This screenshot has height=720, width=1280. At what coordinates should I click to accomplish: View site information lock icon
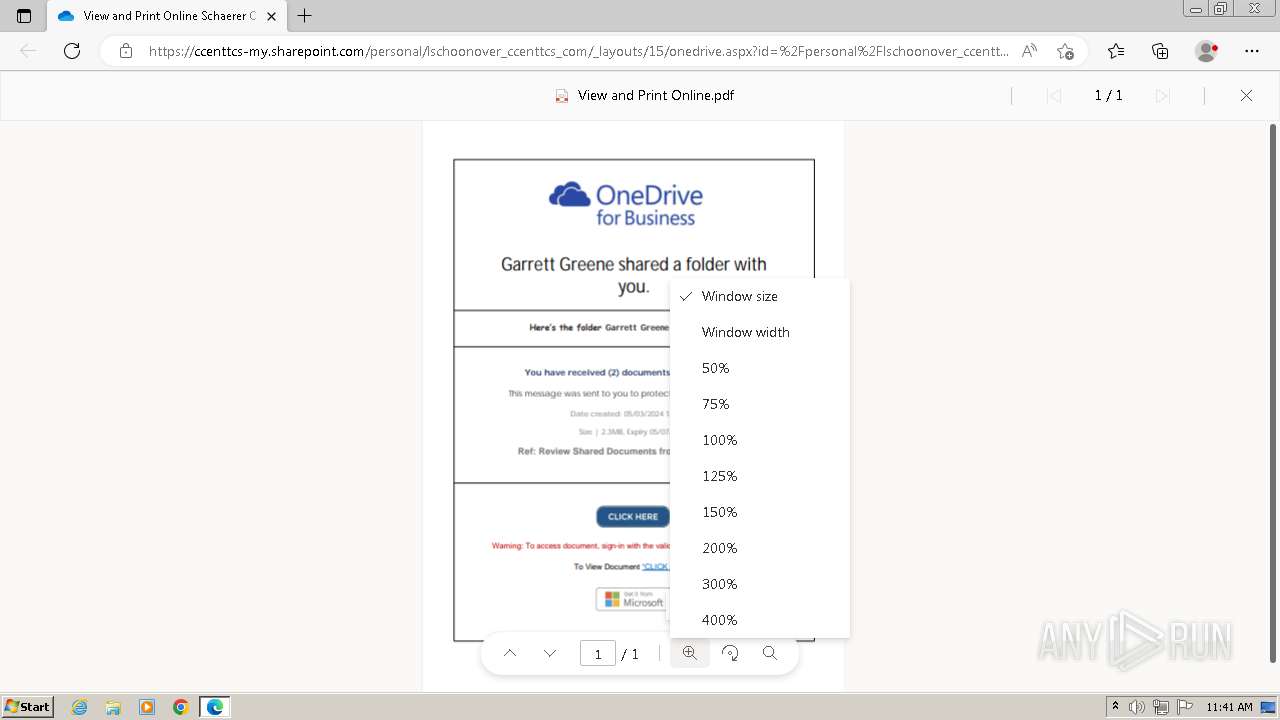pos(125,51)
